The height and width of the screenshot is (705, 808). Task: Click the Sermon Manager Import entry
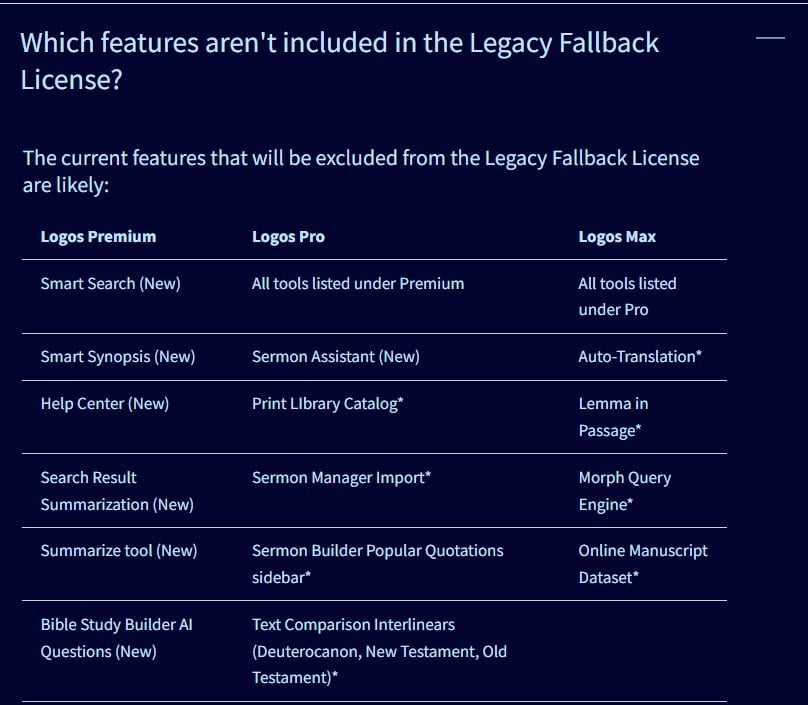[x=341, y=478]
